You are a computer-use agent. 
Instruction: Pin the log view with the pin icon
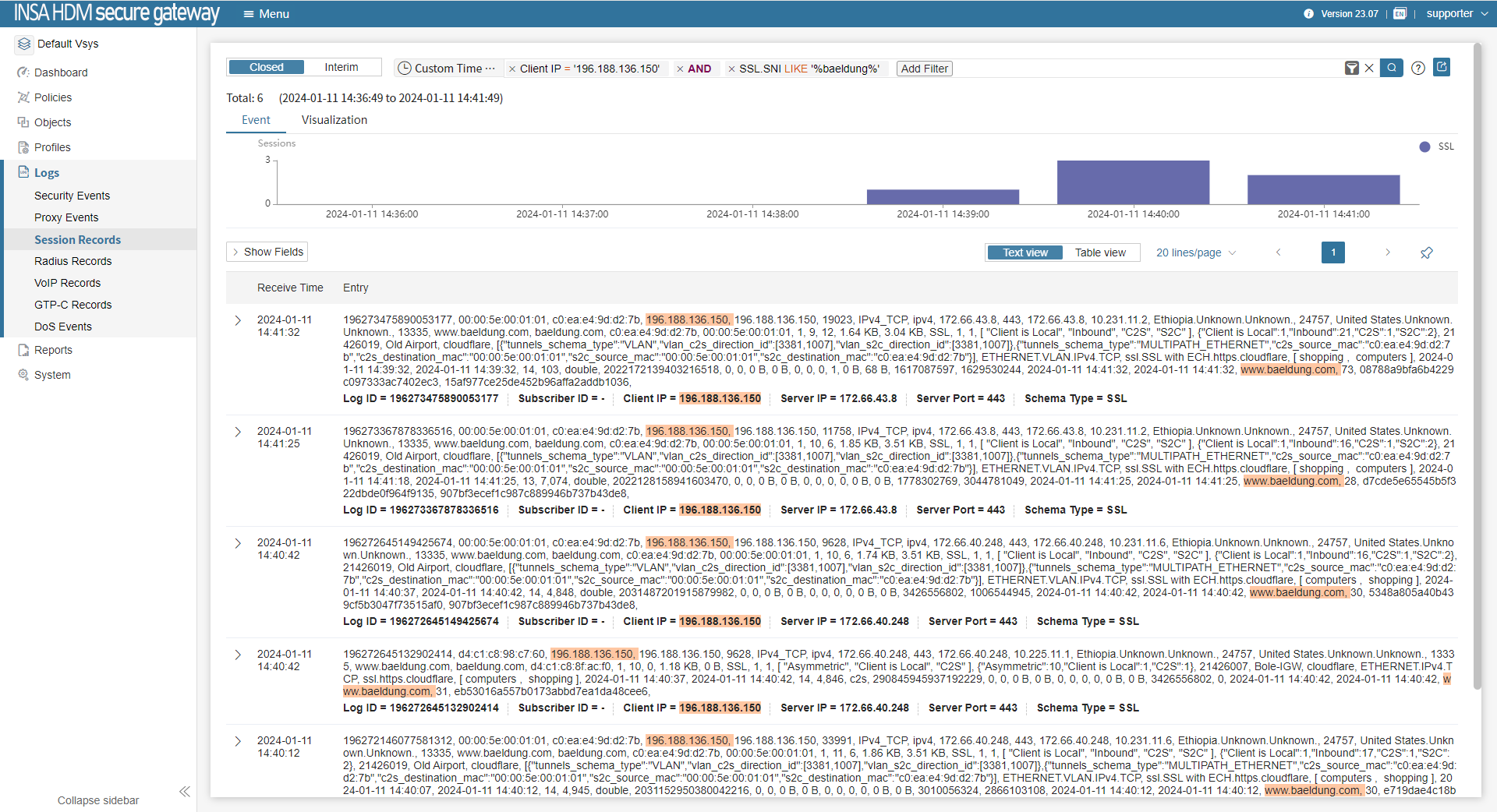pos(1426,252)
